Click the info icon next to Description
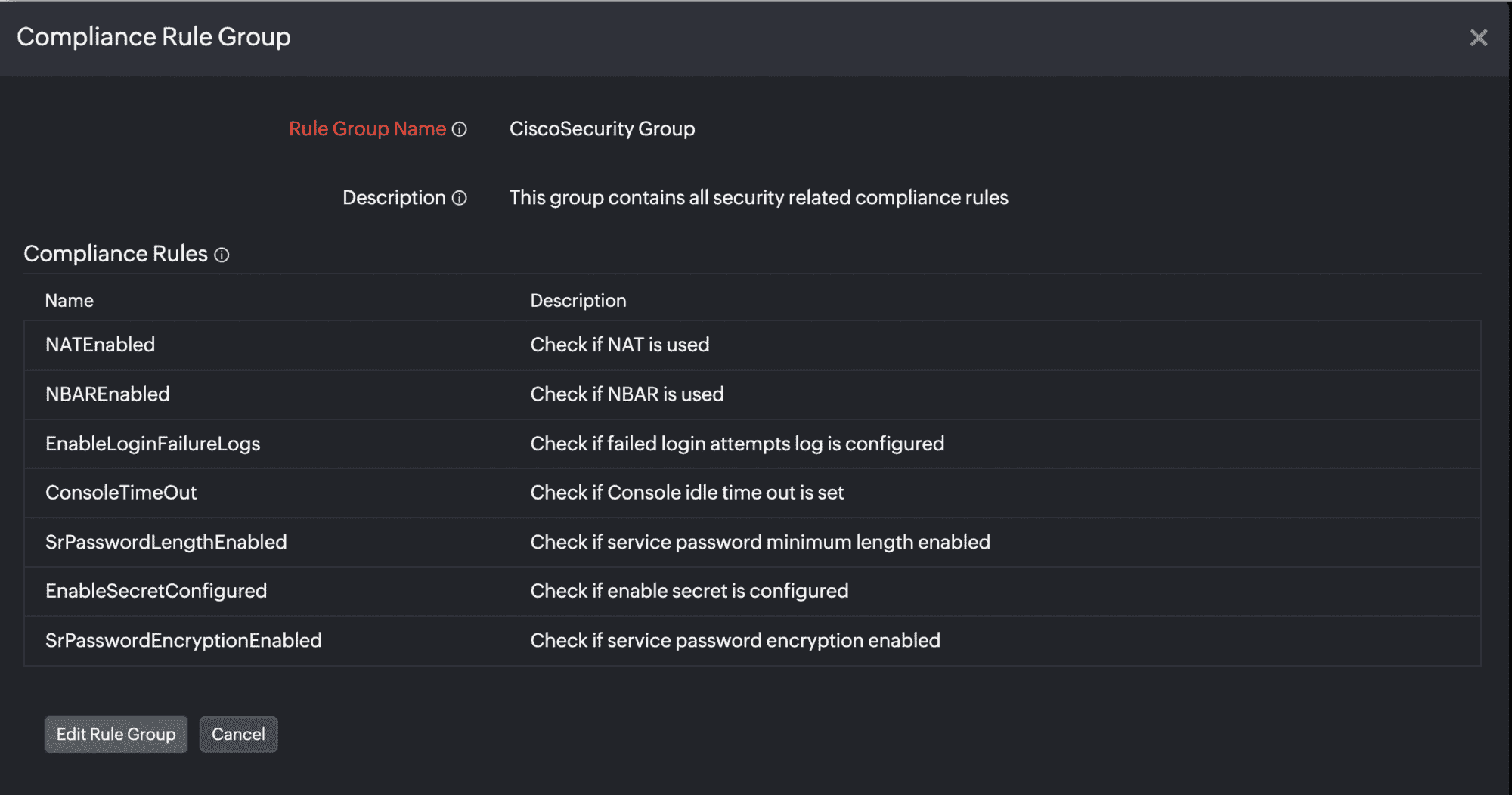 pos(460,198)
